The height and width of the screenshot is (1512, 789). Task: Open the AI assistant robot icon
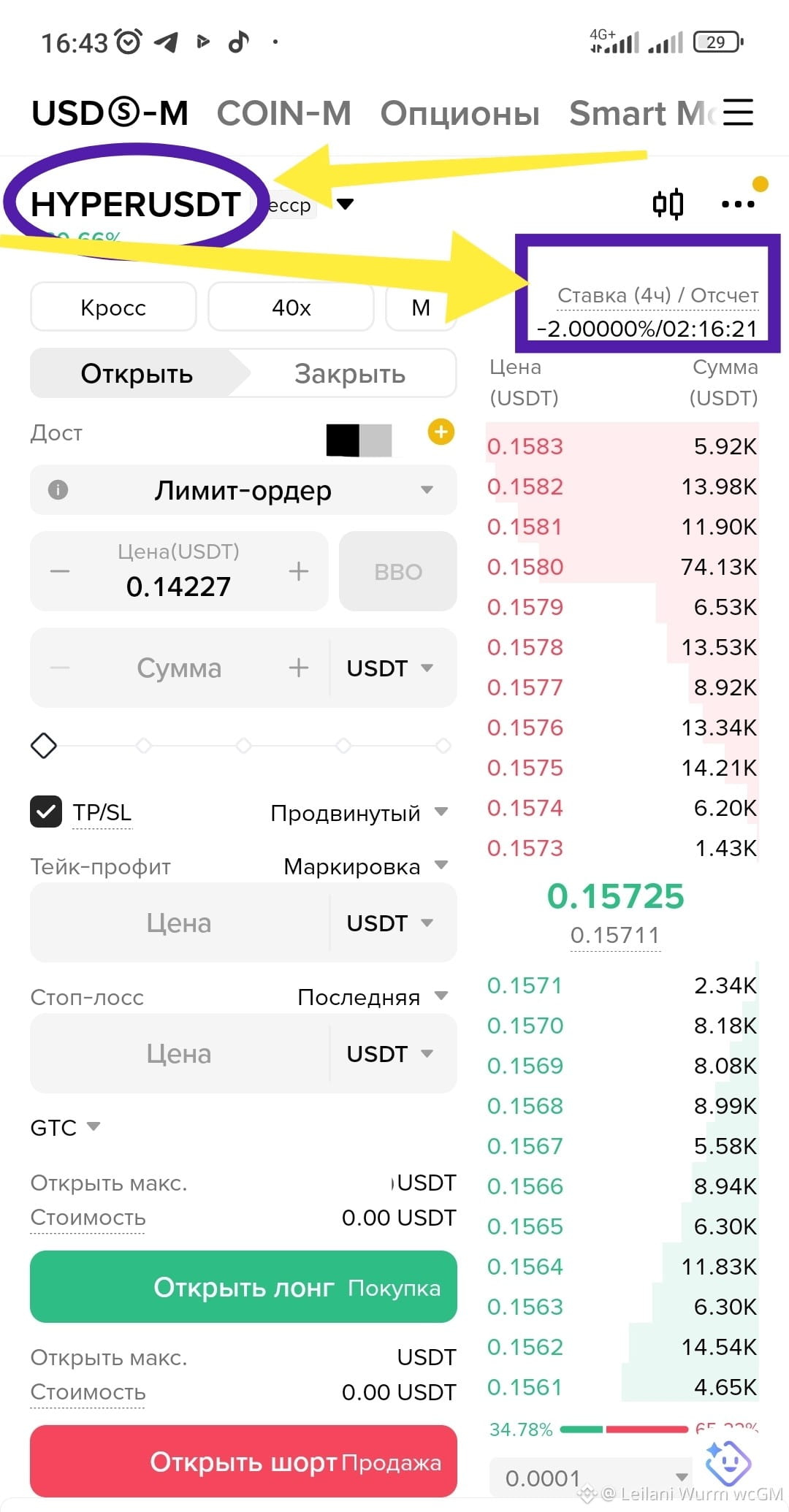[727, 1462]
